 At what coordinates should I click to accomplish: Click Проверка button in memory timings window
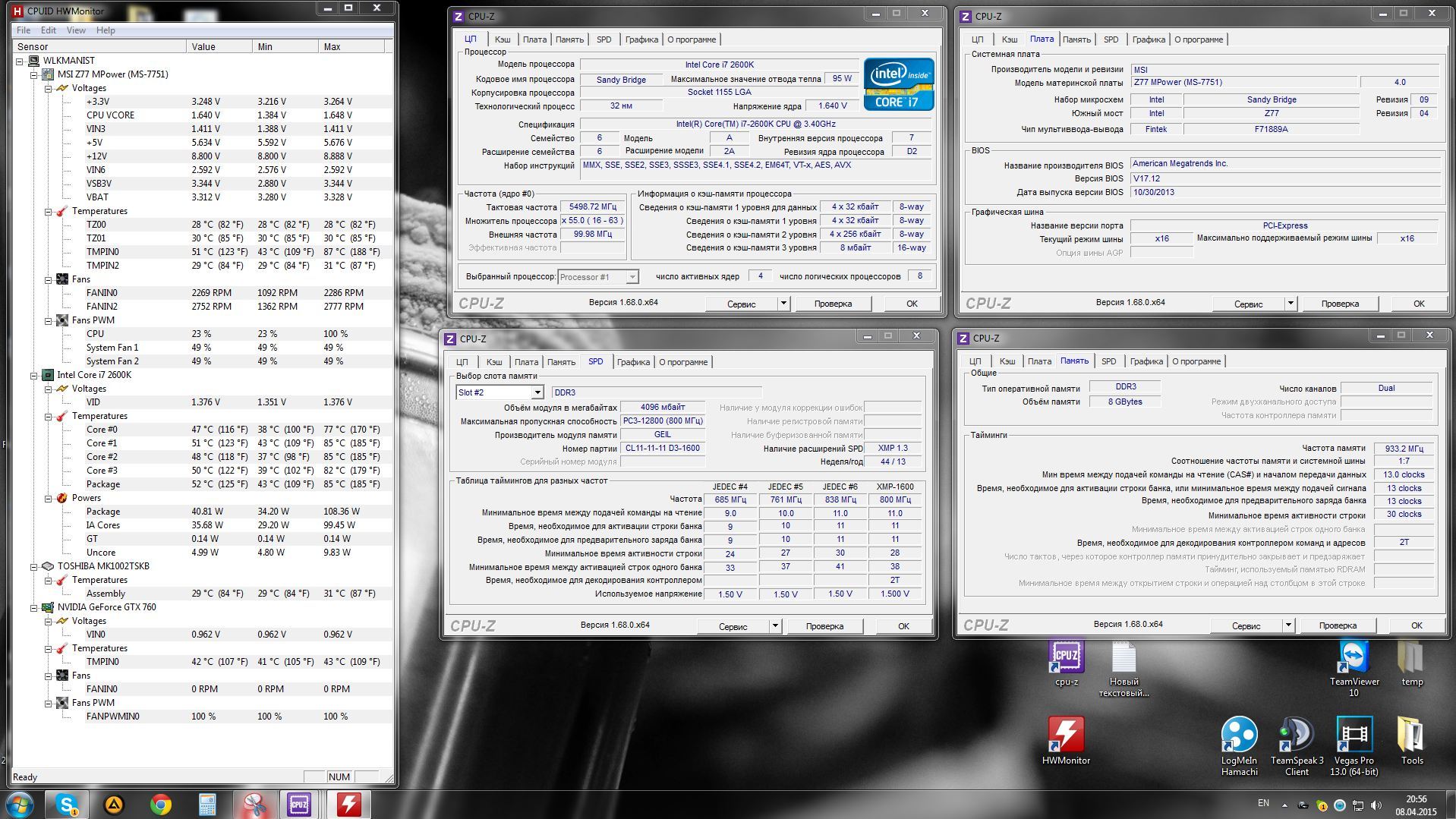coord(1338,626)
